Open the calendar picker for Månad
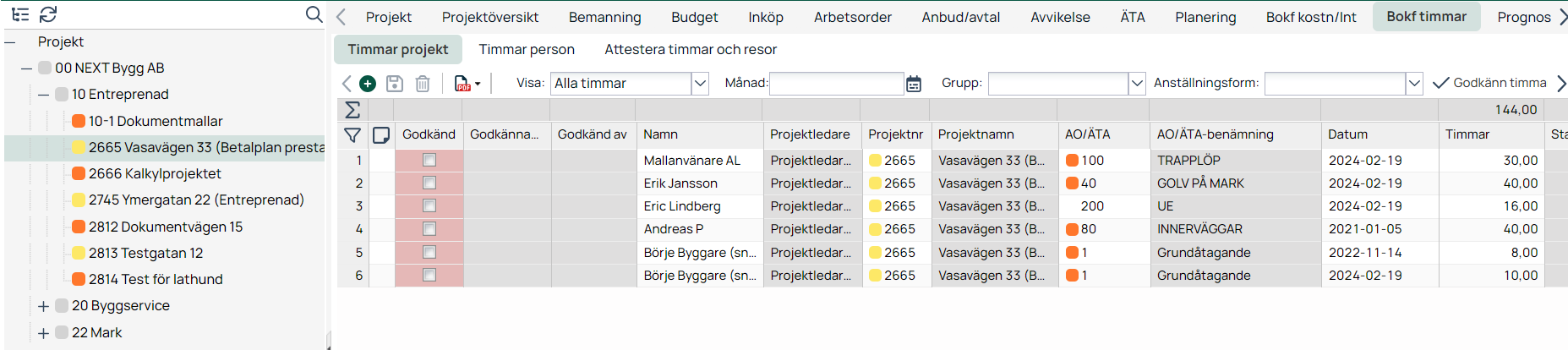 click(914, 84)
